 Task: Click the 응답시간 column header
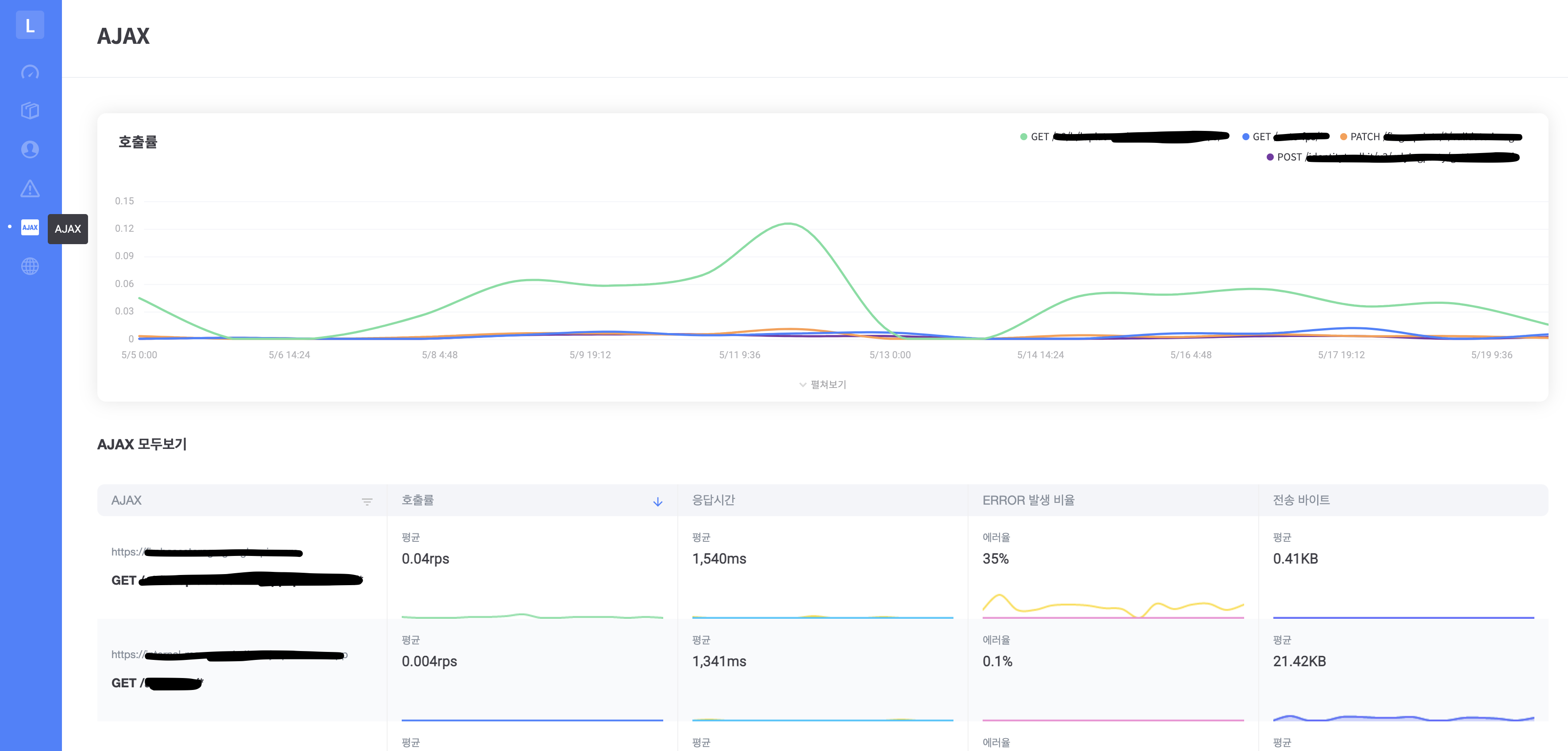(713, 500)
